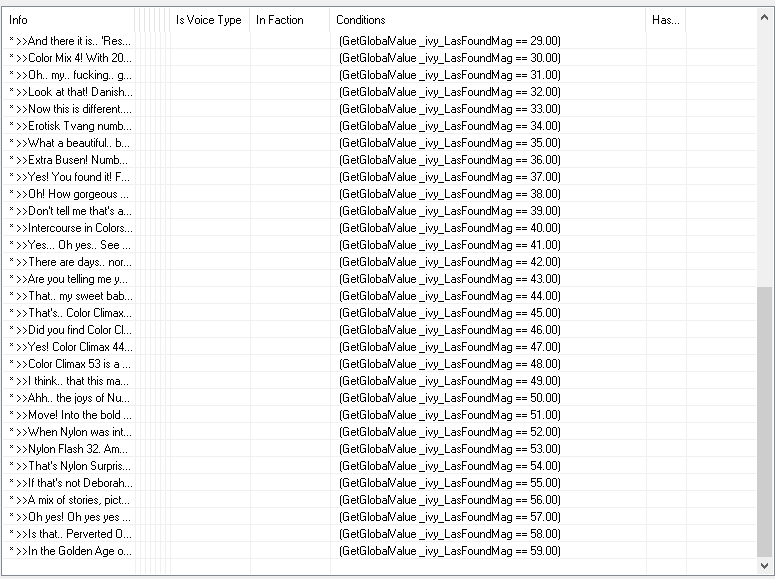This screenshot has width=775, height=579.
Task: Click the condition _ivy_LasFoundMag == 37.00
Action: pyautogui.click(x=450, y=177)
